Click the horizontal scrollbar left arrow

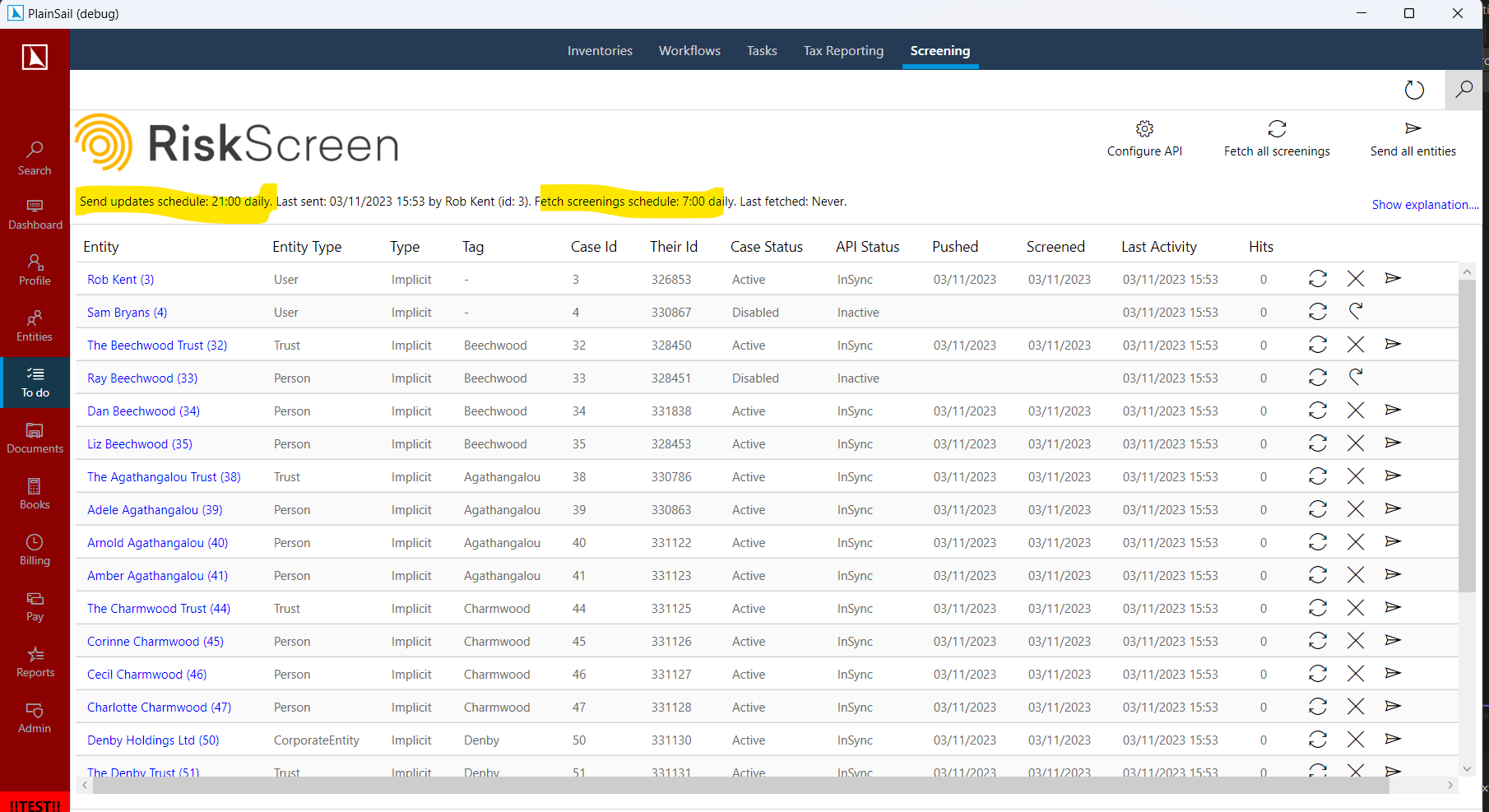click(x=85, y=786)
